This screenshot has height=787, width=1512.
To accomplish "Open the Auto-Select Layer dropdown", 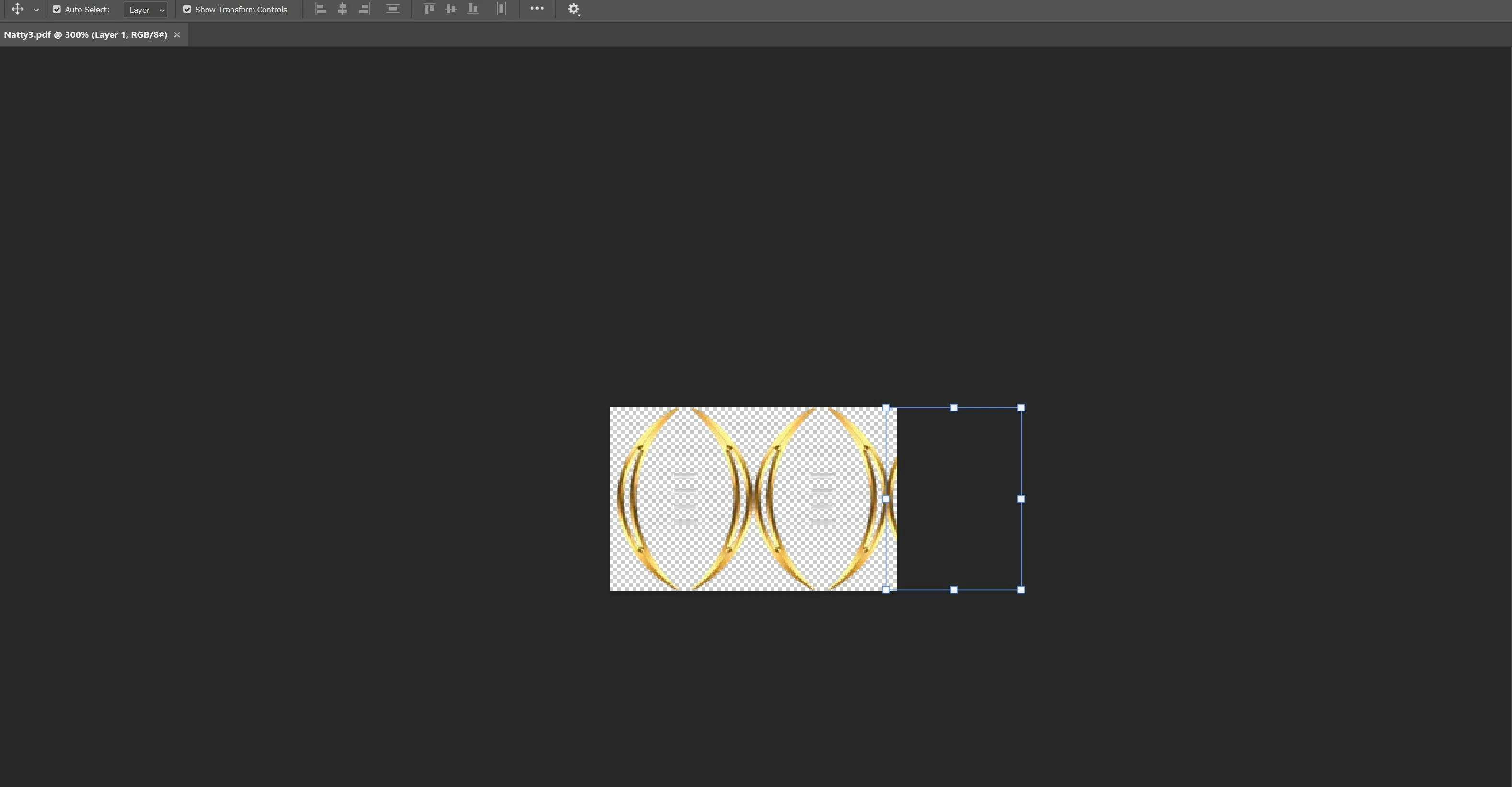I will (x=146, y=10).
